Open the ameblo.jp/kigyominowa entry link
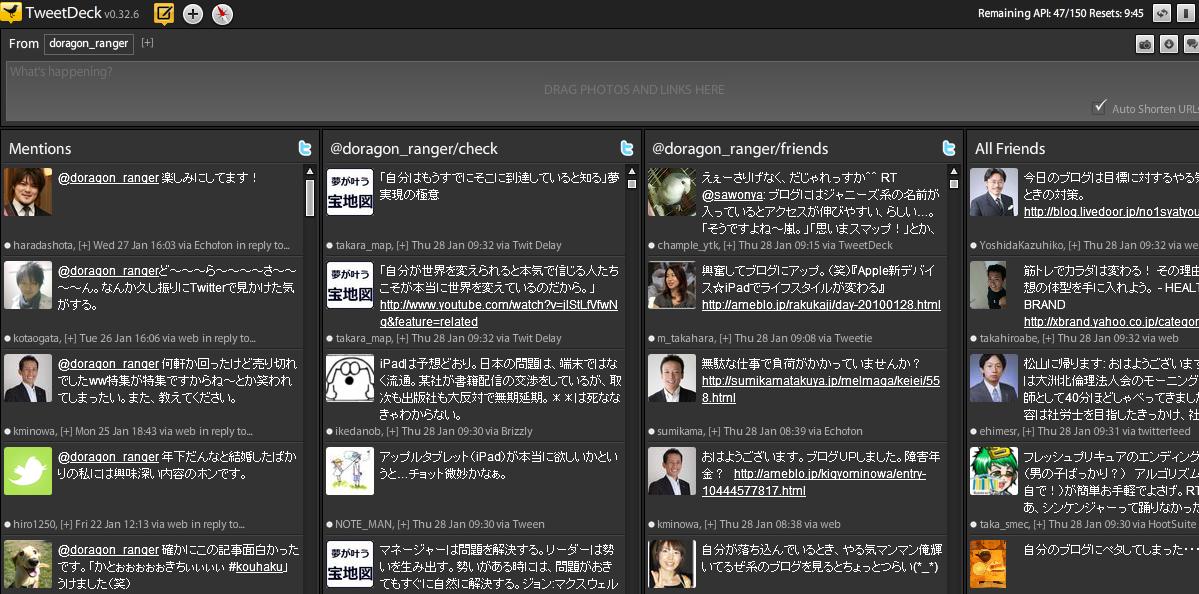The image size is (1199, 594). pyautogui.click(x=814, y=482)
